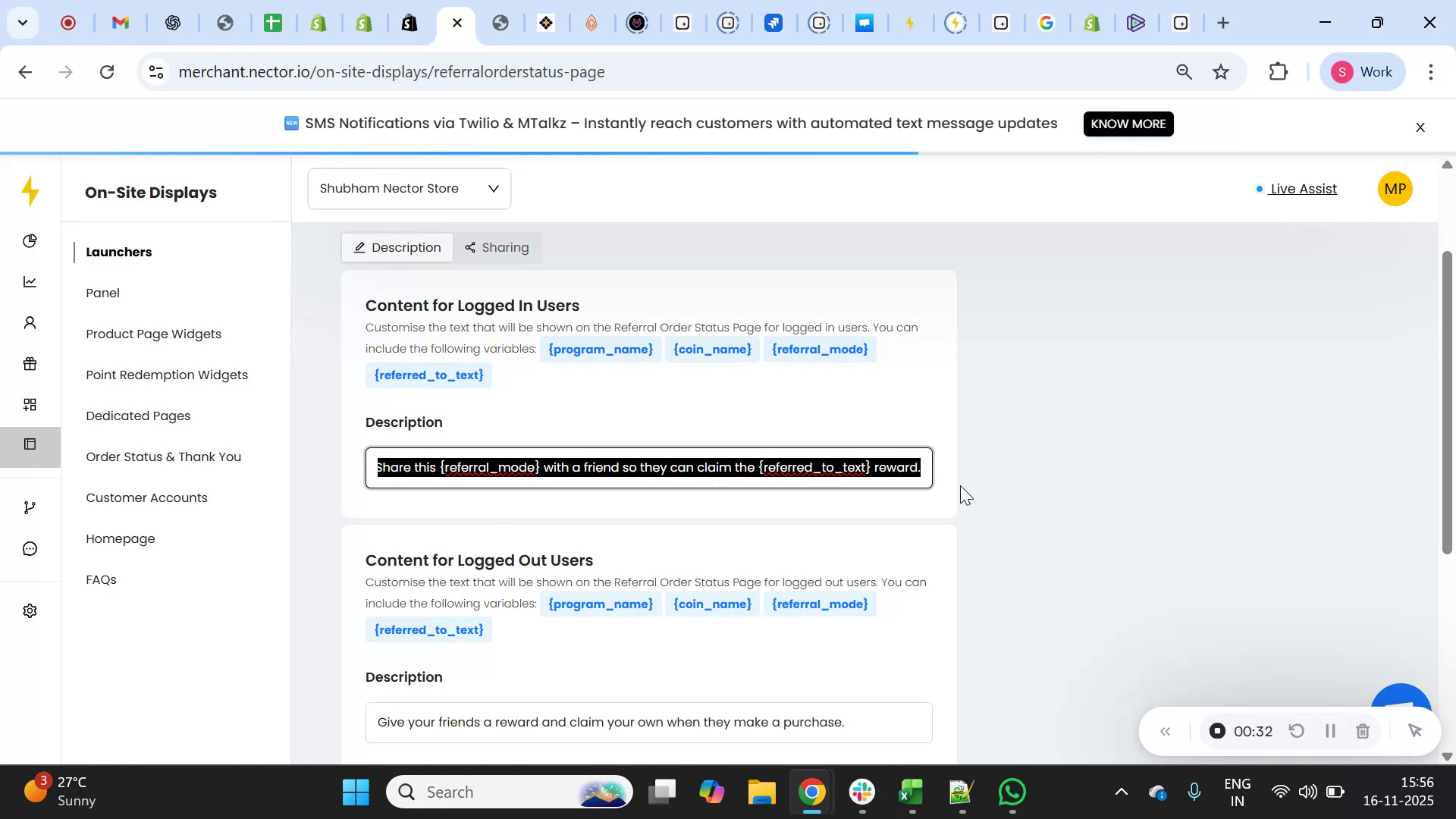Screen dimensions: 1456x819
Task: Click the KNOW MORE banner button
Action: [x=1128, y=124]
